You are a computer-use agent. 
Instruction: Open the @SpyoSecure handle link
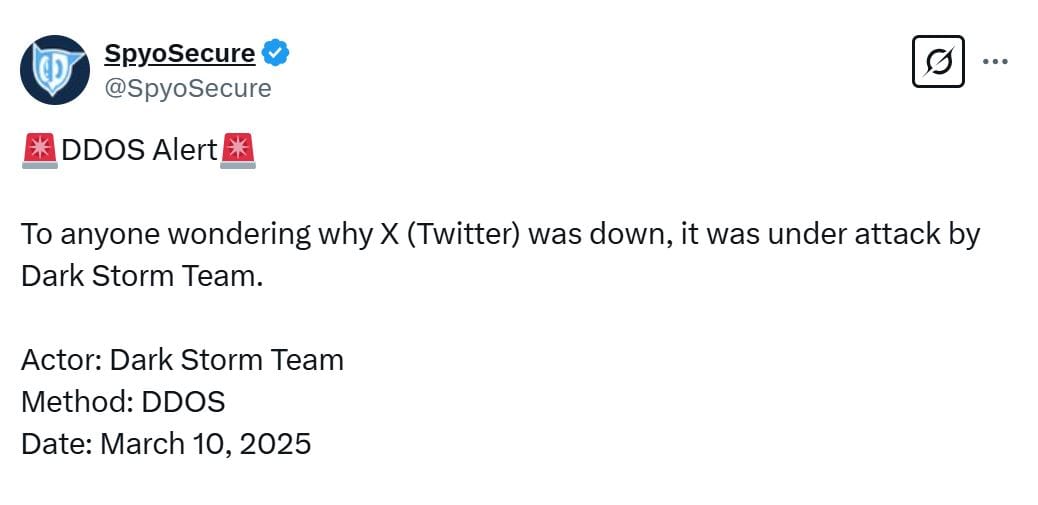(188, 88)
